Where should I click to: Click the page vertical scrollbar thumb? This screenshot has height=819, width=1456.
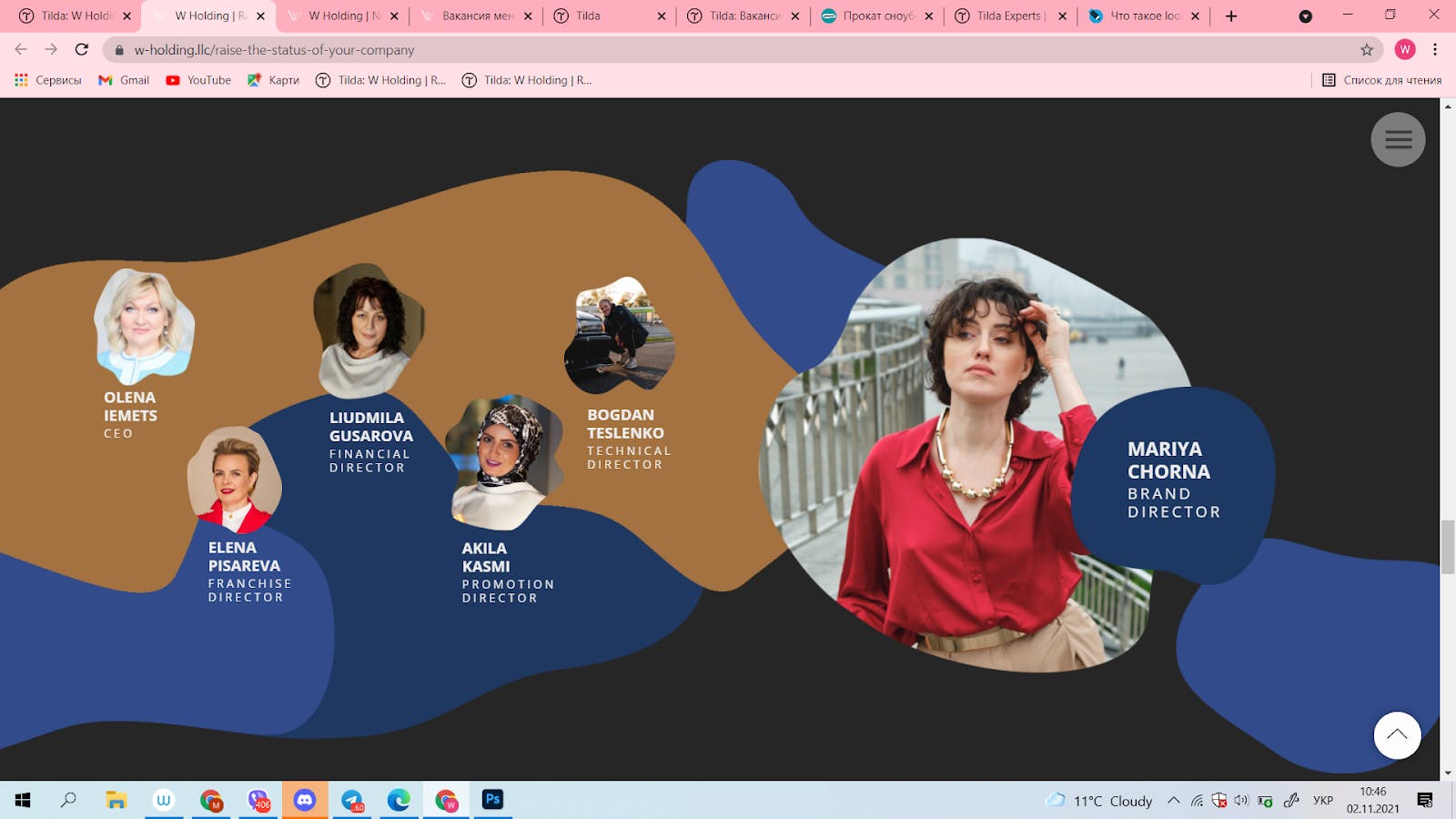coord(1448,546)
